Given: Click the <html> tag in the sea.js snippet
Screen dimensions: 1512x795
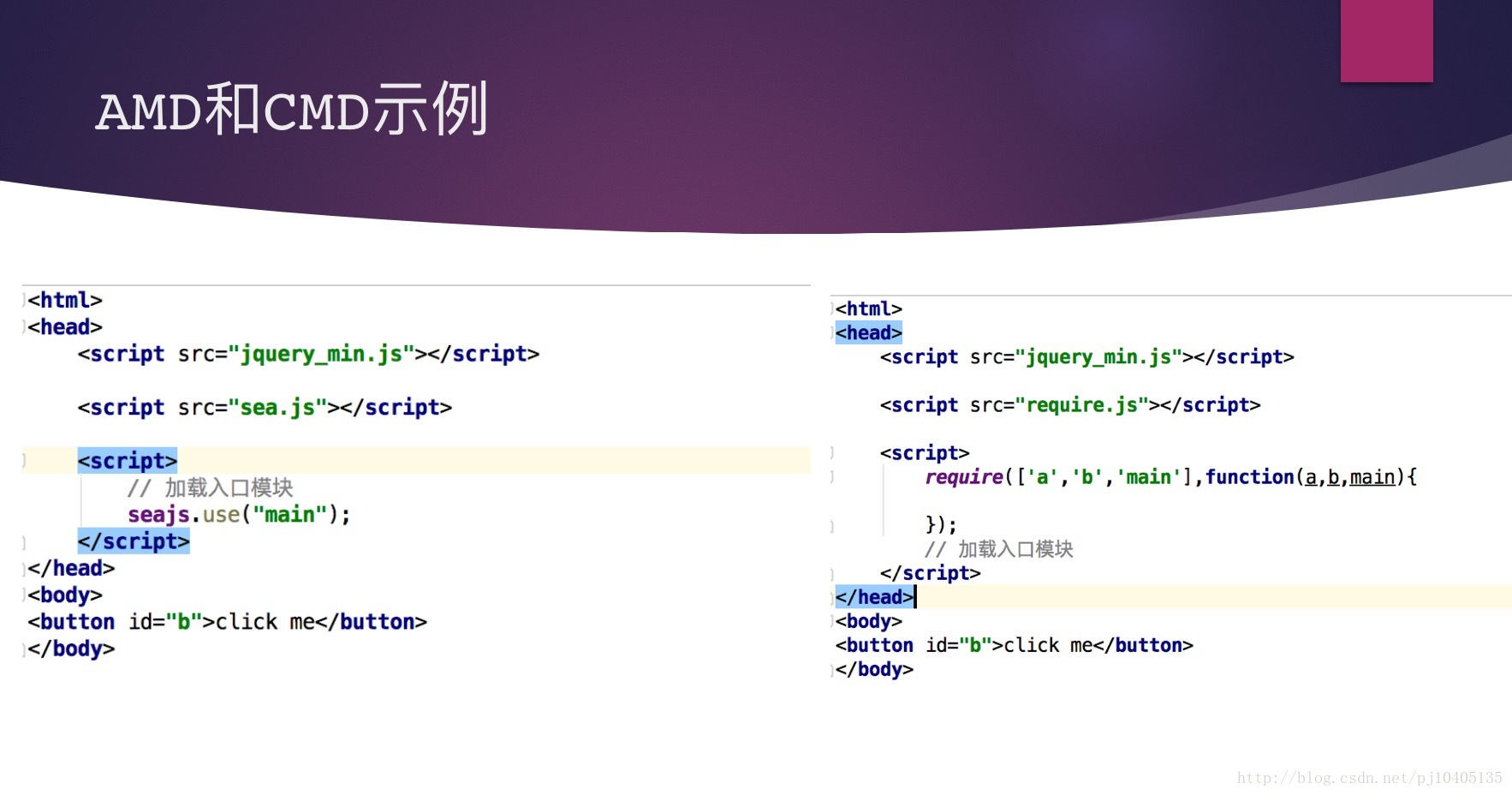Looking at the screenshot, I should 65,300.
